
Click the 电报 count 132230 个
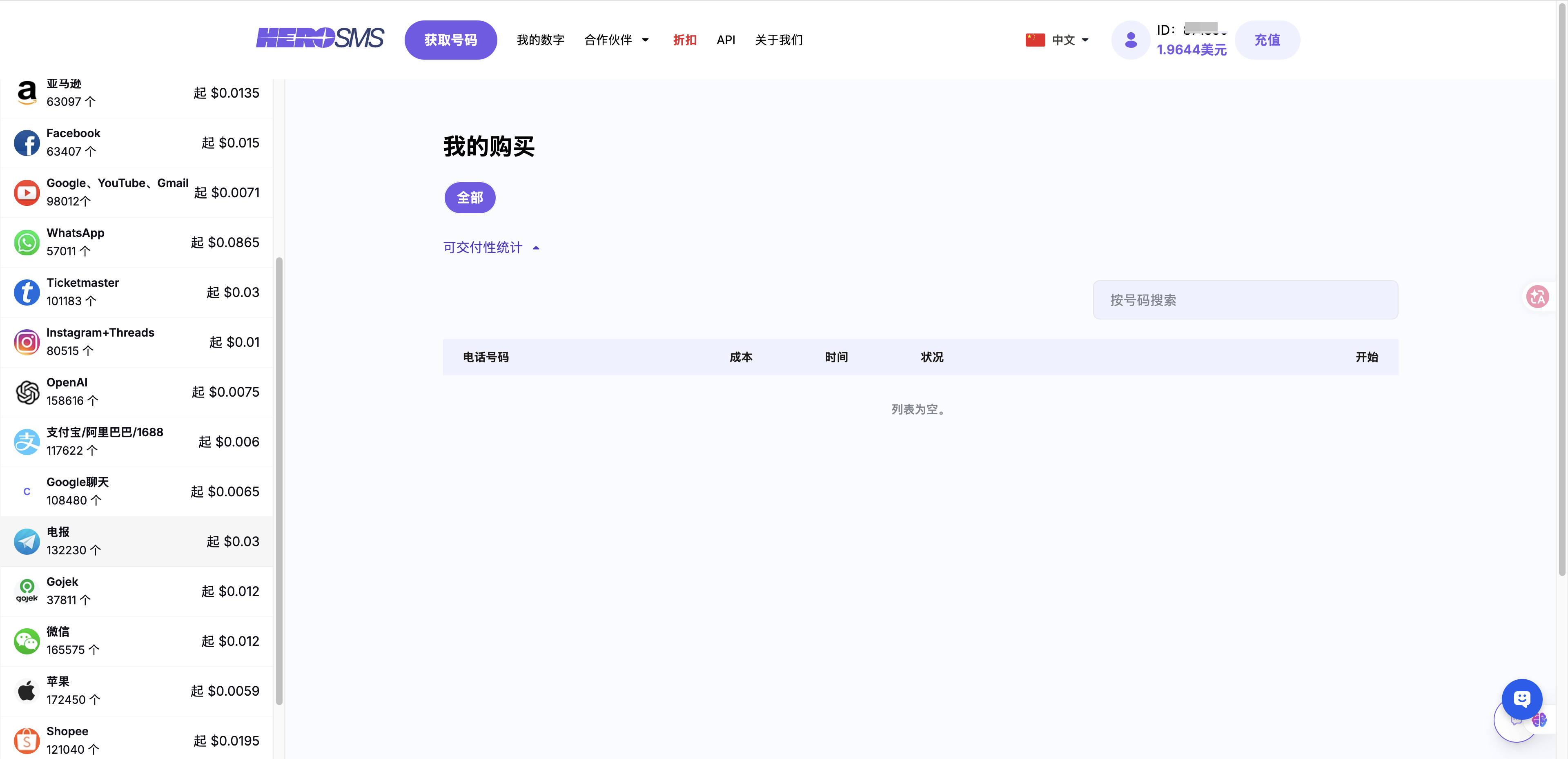point(73,550)
